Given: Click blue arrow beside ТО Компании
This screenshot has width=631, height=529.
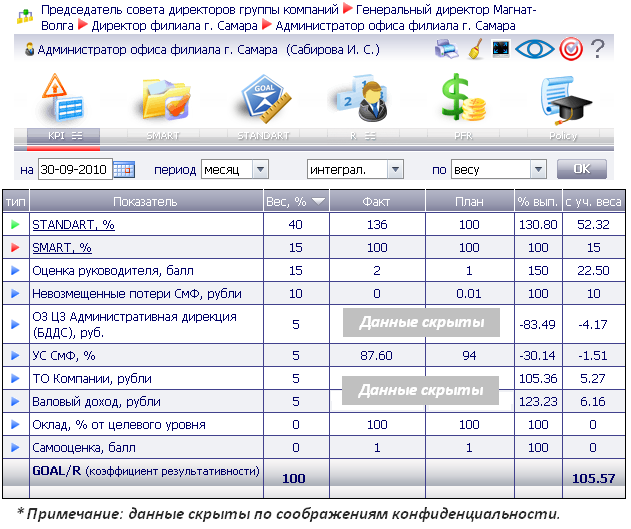Looking at the screenshot, I should pyautogui.click(x=15, y=378).
